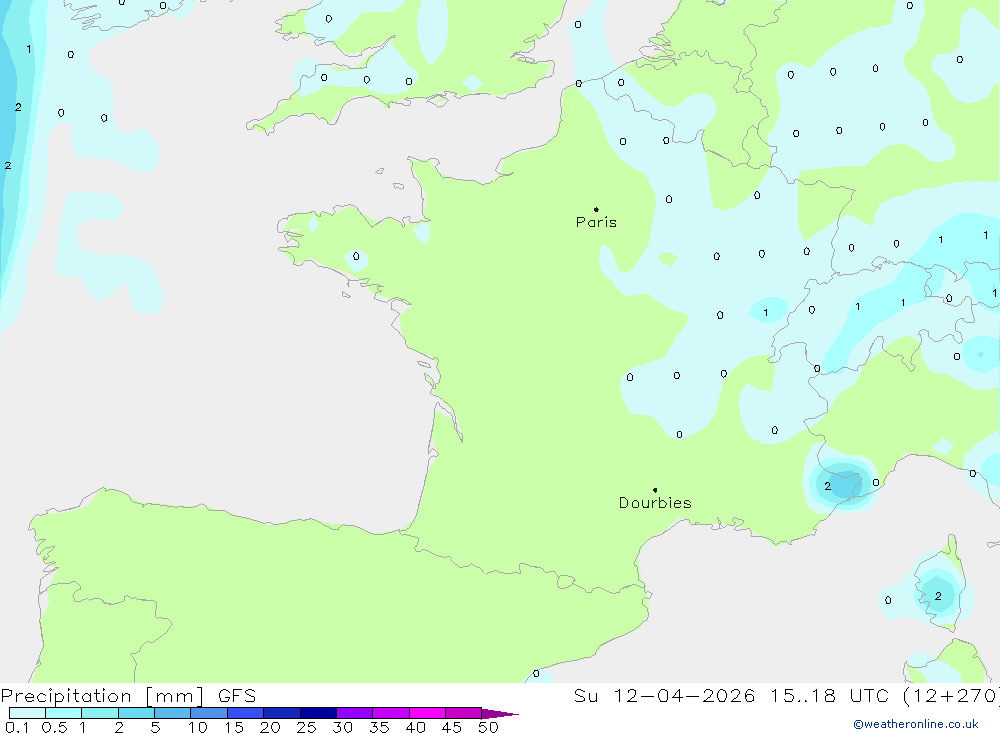Screen dimensions: 1000x733
Task: Click the GFS model name label
Action: pos(237,695)
